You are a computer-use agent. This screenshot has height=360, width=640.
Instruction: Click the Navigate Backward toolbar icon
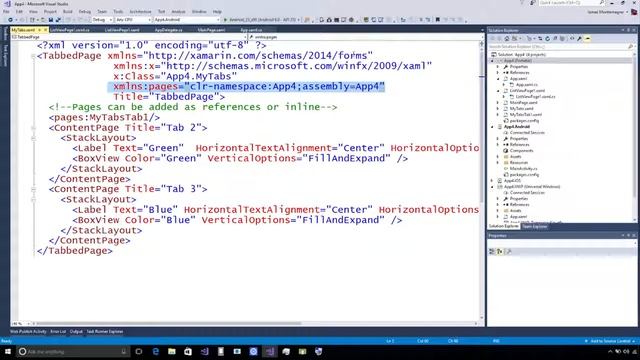coord(10,20)
